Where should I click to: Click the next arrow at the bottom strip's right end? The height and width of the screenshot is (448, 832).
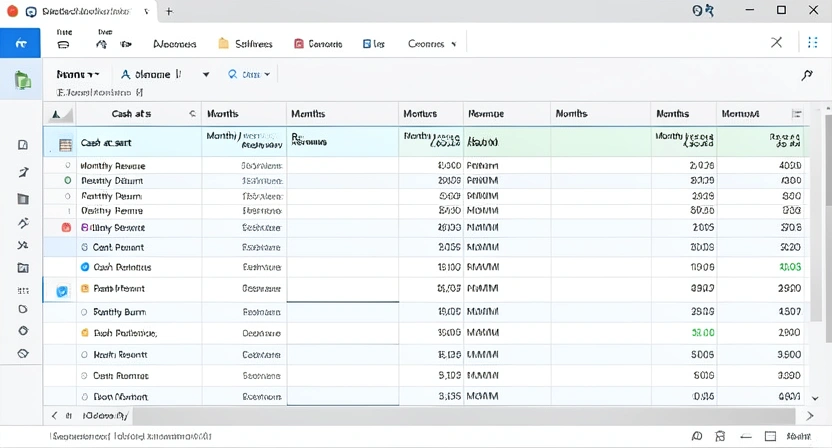tap(809, 416)
